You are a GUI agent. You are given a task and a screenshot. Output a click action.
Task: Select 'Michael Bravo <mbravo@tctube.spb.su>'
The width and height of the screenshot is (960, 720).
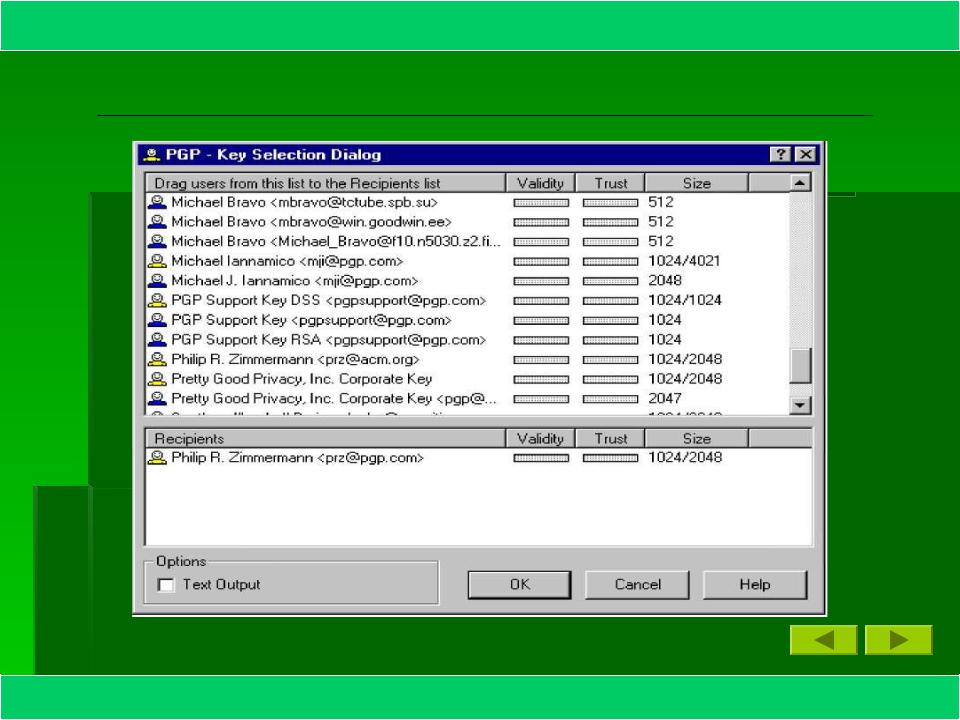pyautogui.click(x=304, y=203)
